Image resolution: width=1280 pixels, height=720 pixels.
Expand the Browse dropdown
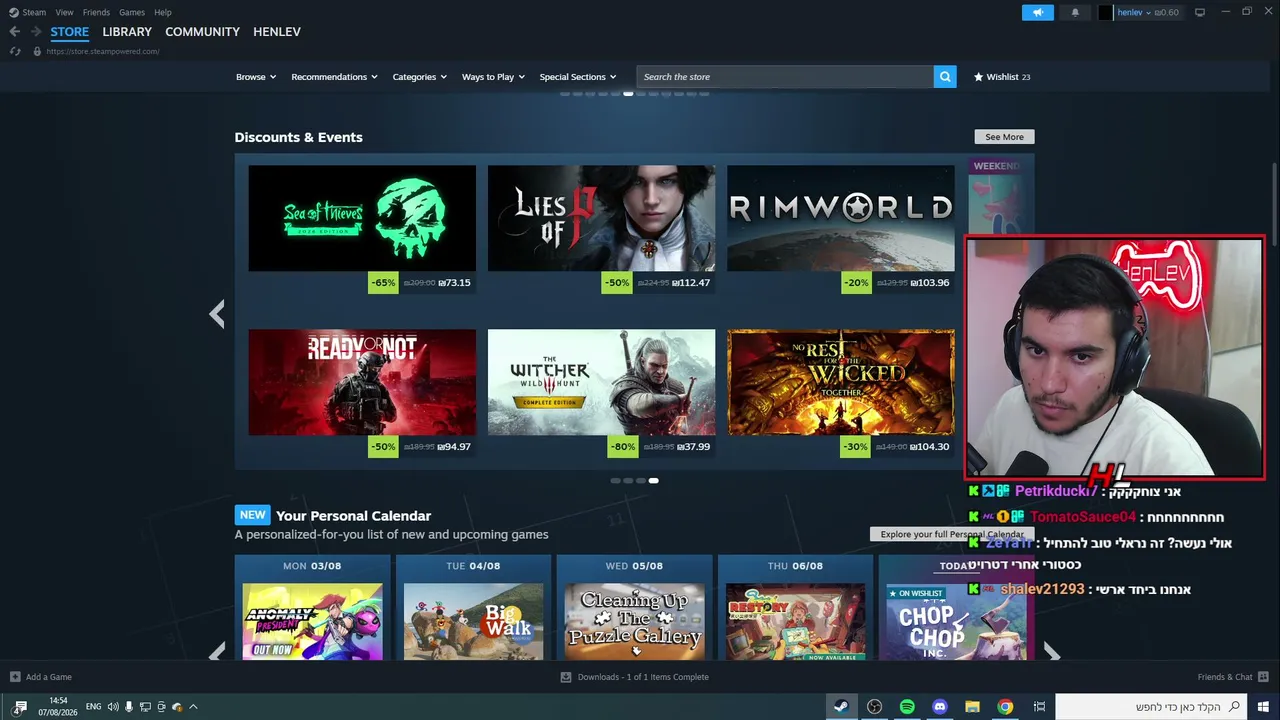pos(256,77)
